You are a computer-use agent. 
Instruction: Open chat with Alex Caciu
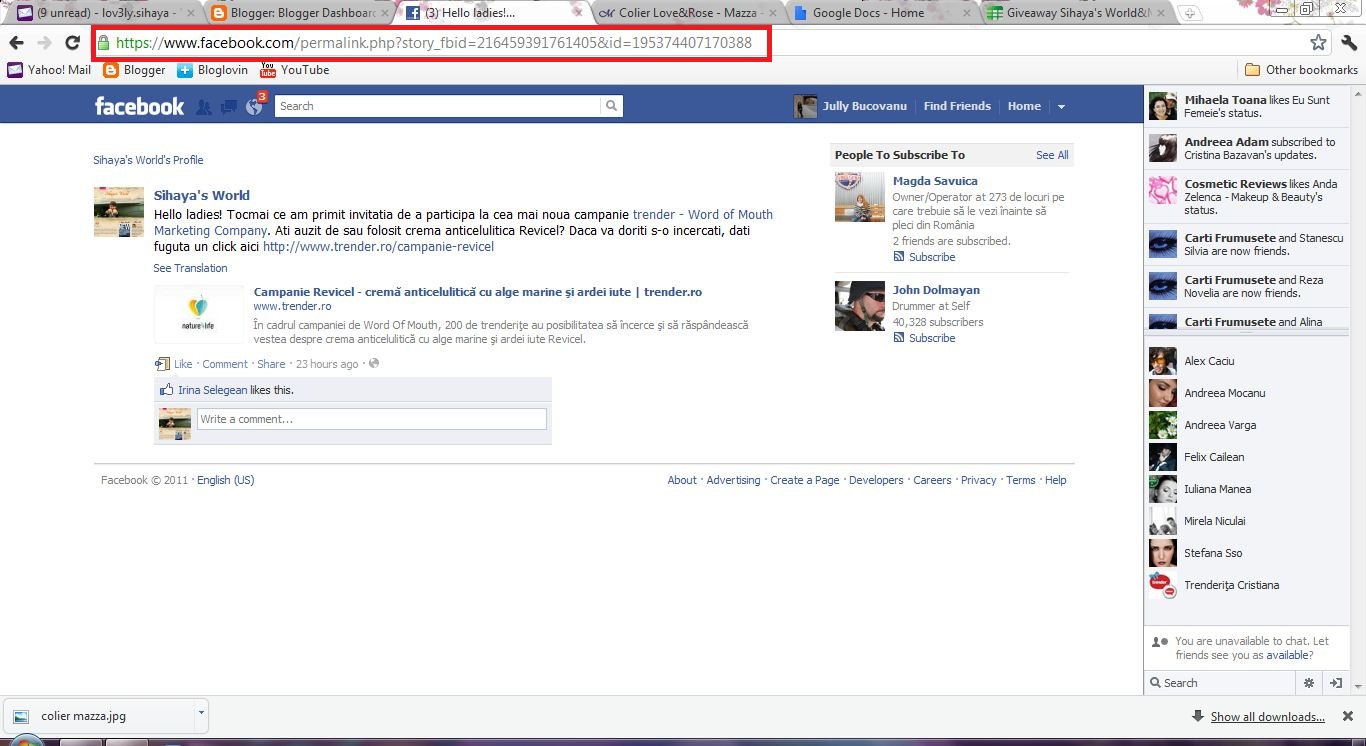[x=1244, y=361]
